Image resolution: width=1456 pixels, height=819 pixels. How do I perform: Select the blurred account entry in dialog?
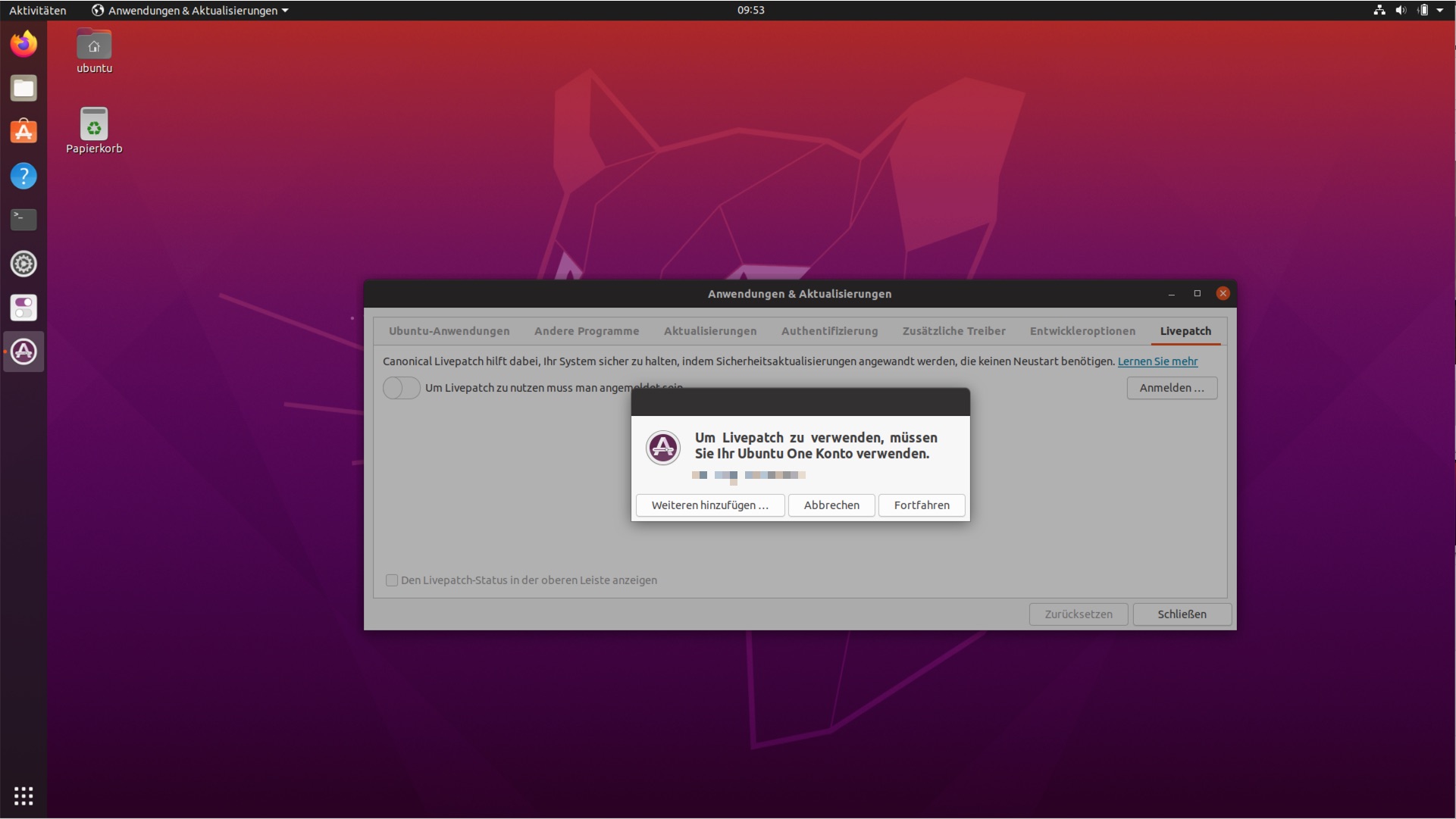coord(749,476)
